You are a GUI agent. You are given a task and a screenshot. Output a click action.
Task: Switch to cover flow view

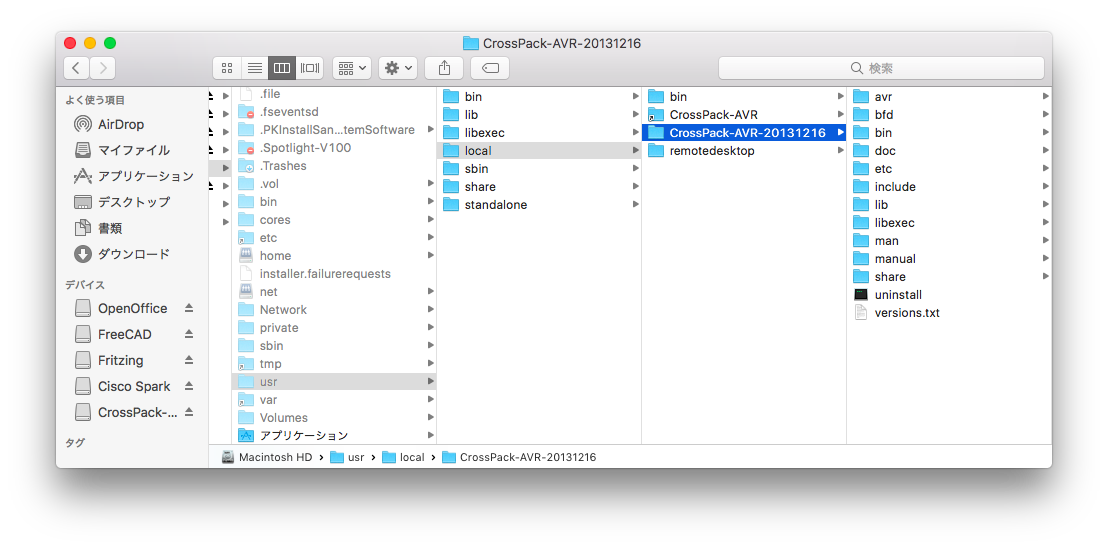tap(310, 68)
